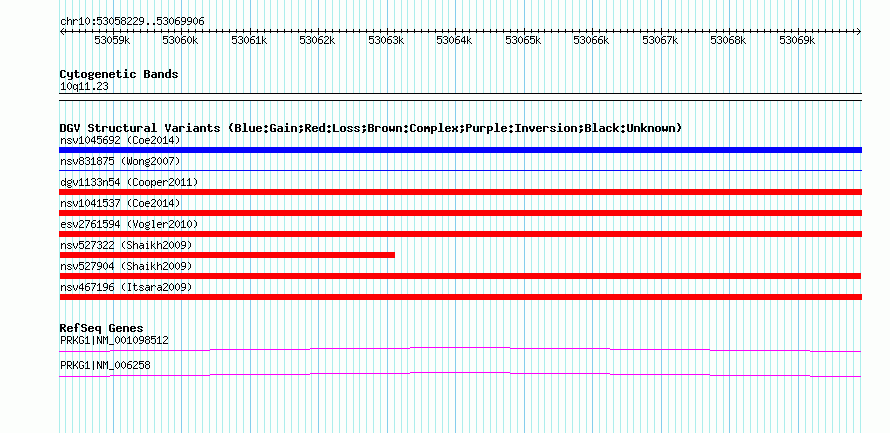Click the 53065k ruler tick label
The image size is (890, 433).
point(523,40)
